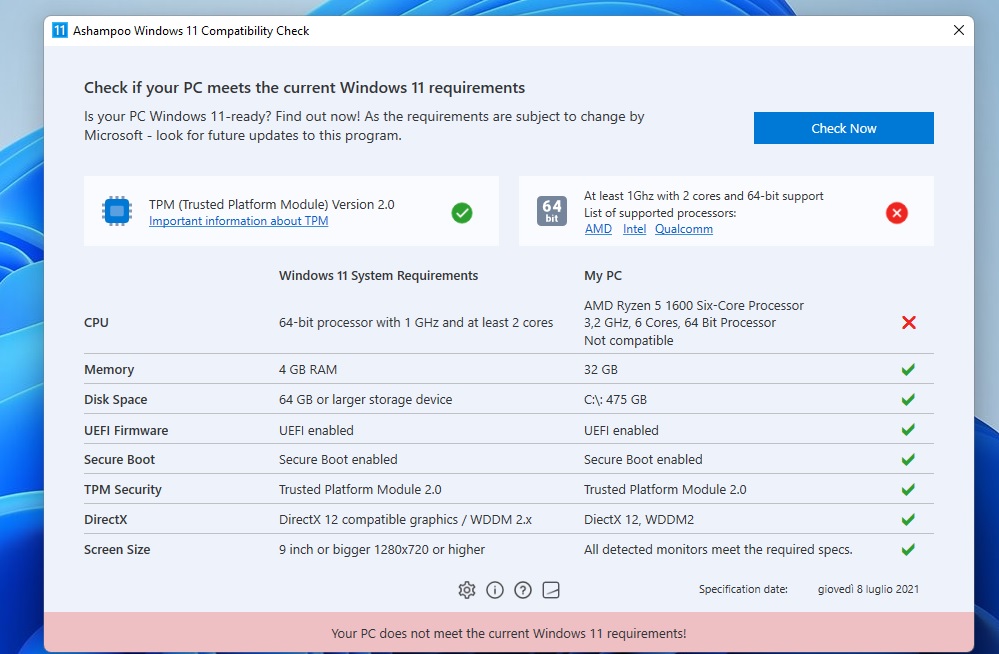The image size is (999, 654).
Task: Click the 'C:\: 475 GB' disk value
Action: [x=615, y=400]
